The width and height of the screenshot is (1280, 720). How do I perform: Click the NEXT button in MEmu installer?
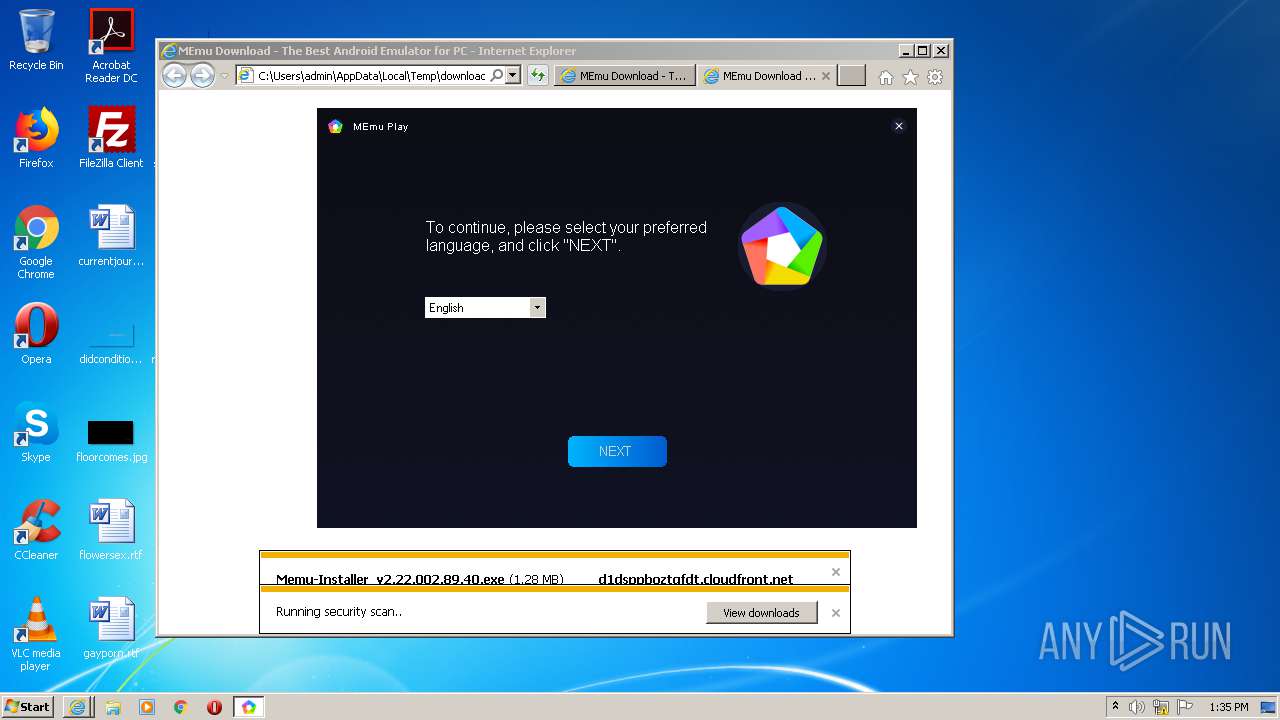tap(617, 451)
